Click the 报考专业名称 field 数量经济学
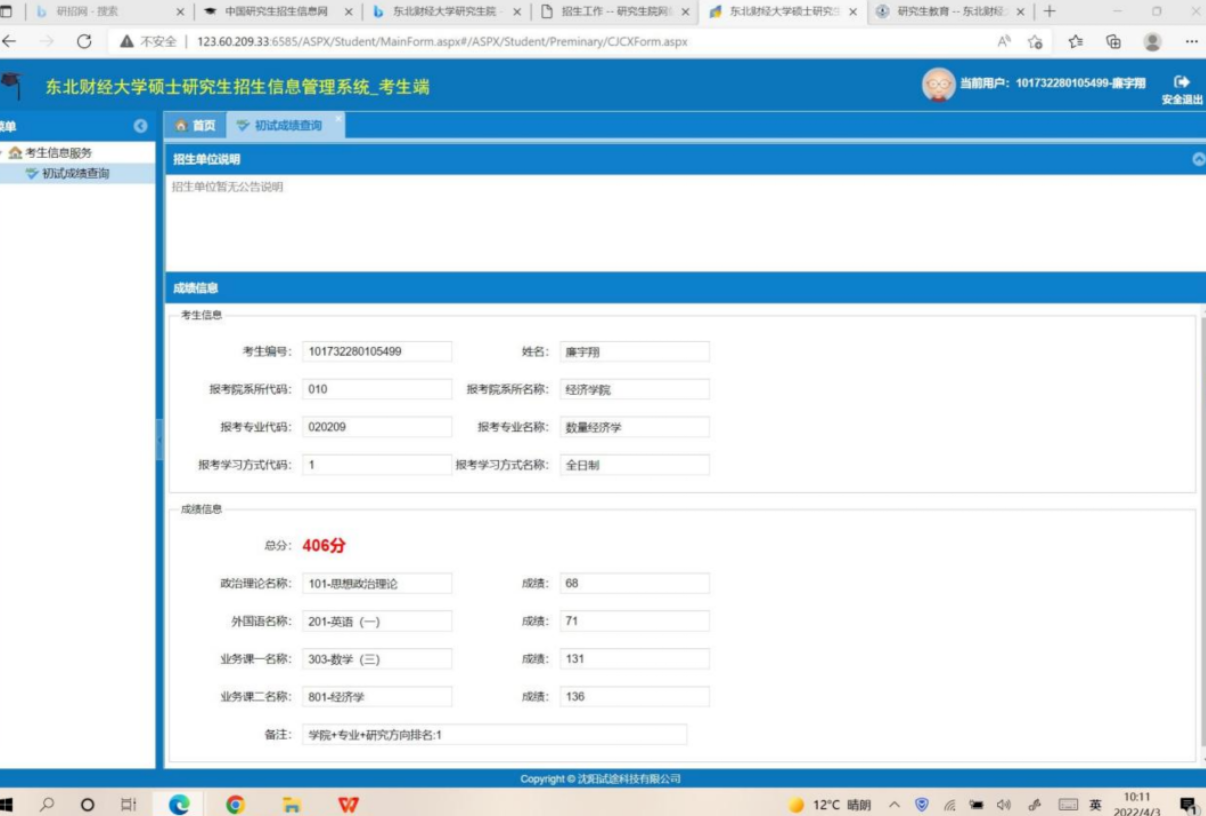The height and width of the screenshot is (816, 1206). [x=634, y=427]
